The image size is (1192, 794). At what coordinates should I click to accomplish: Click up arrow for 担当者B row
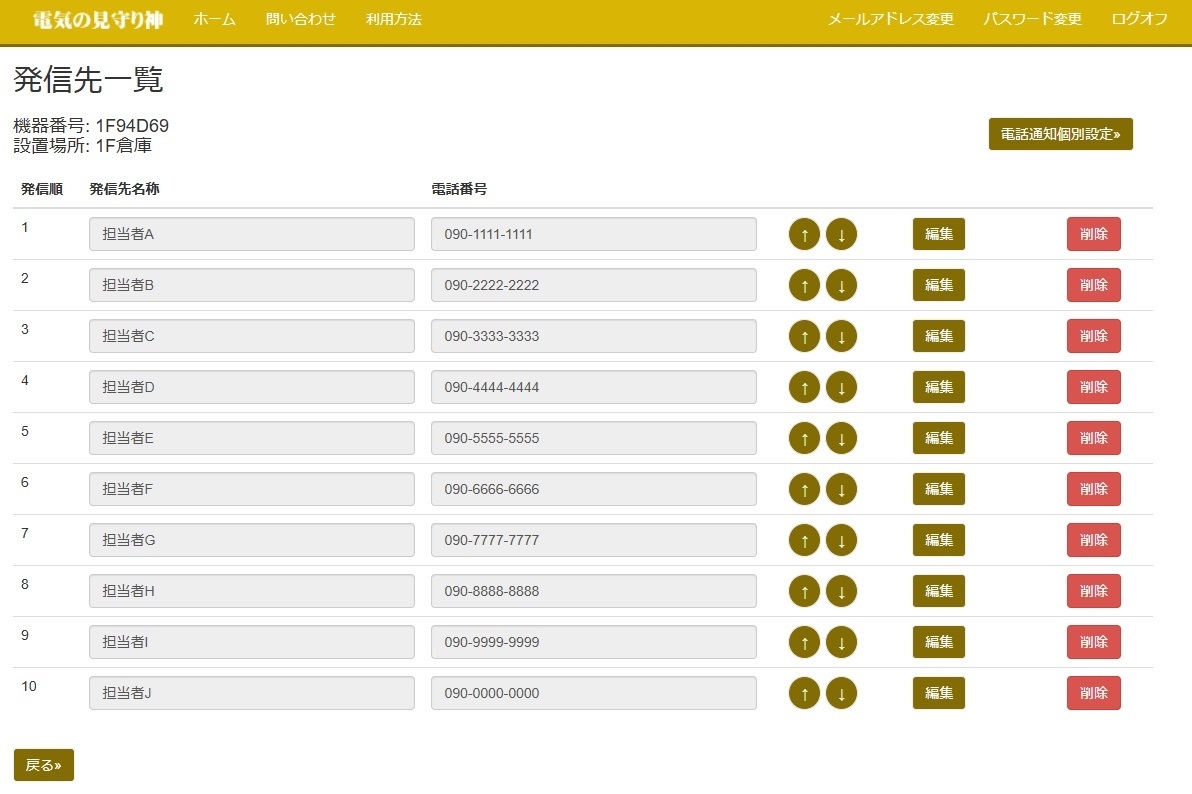pos(804,285)
